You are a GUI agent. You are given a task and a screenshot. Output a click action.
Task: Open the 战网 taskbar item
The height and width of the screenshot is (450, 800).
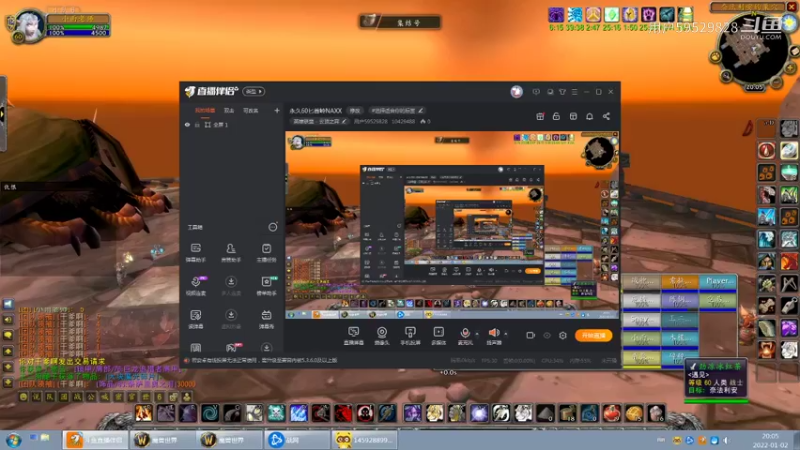click(297, 440)
